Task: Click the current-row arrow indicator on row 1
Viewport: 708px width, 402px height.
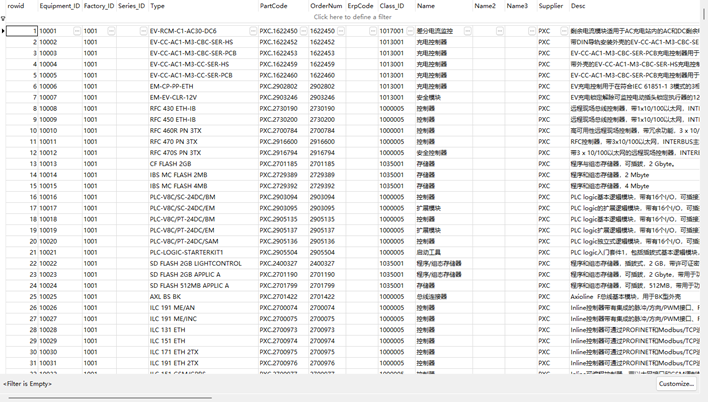Action: point(3,31)
